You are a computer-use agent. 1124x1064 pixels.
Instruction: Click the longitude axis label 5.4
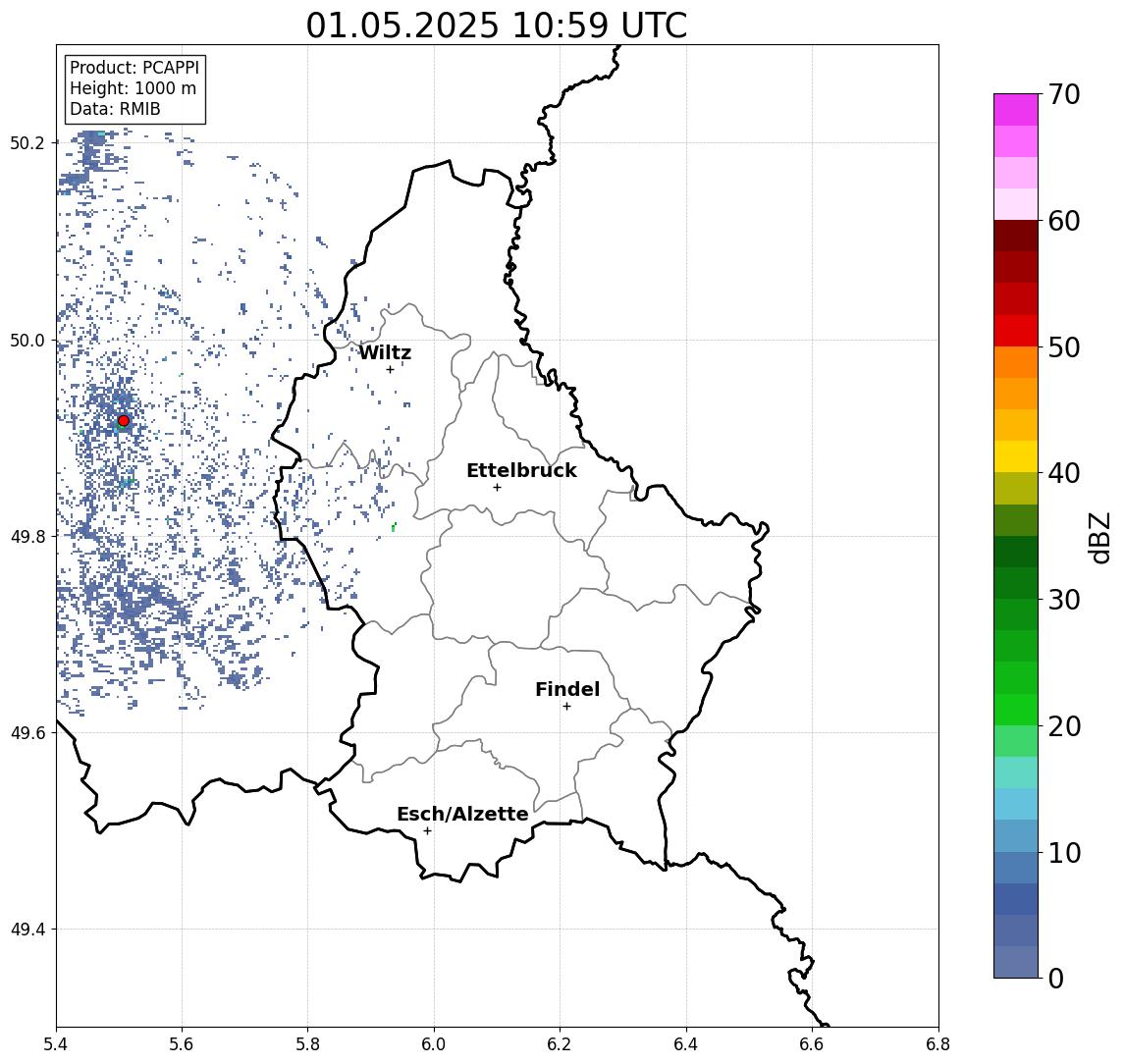pyautogui.click(x=56, y=1044)
